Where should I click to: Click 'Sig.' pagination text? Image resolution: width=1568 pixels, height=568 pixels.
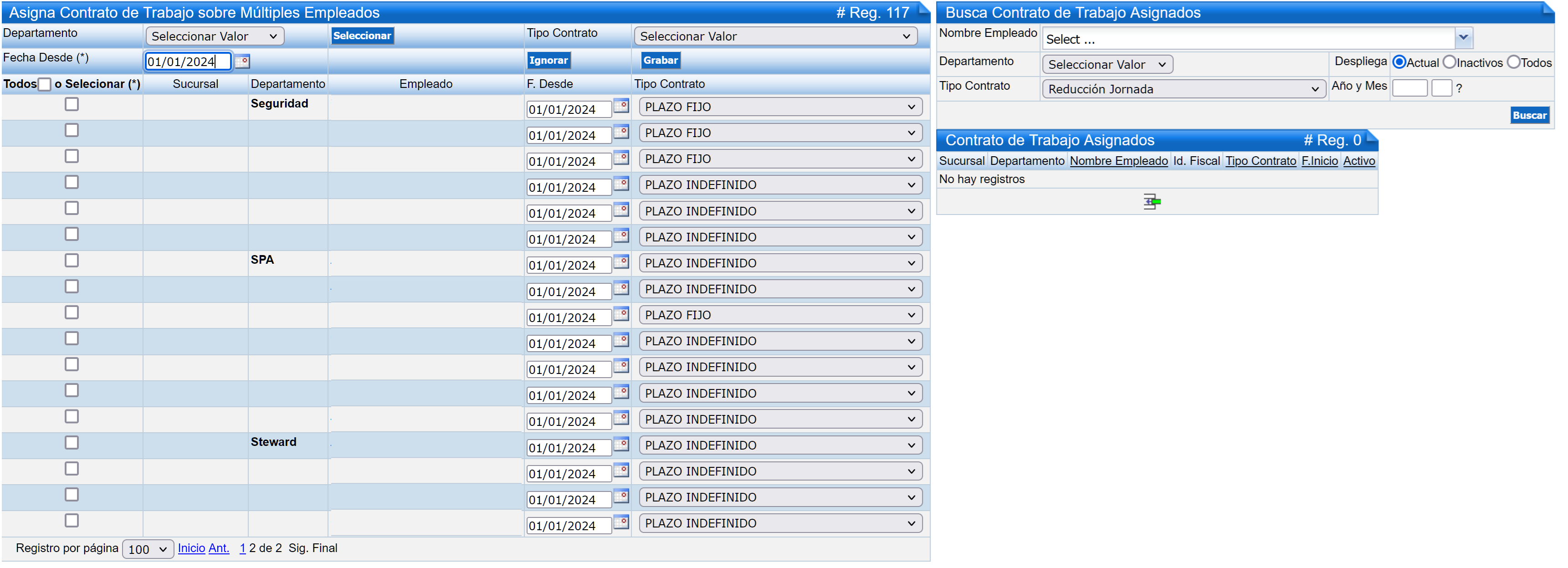[x=297, y=548]
